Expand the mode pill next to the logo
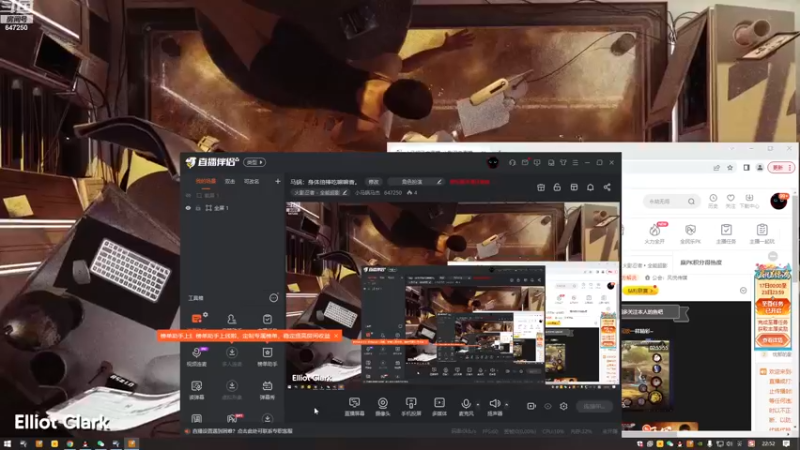800x450 pixels. (x=254, y=162)
